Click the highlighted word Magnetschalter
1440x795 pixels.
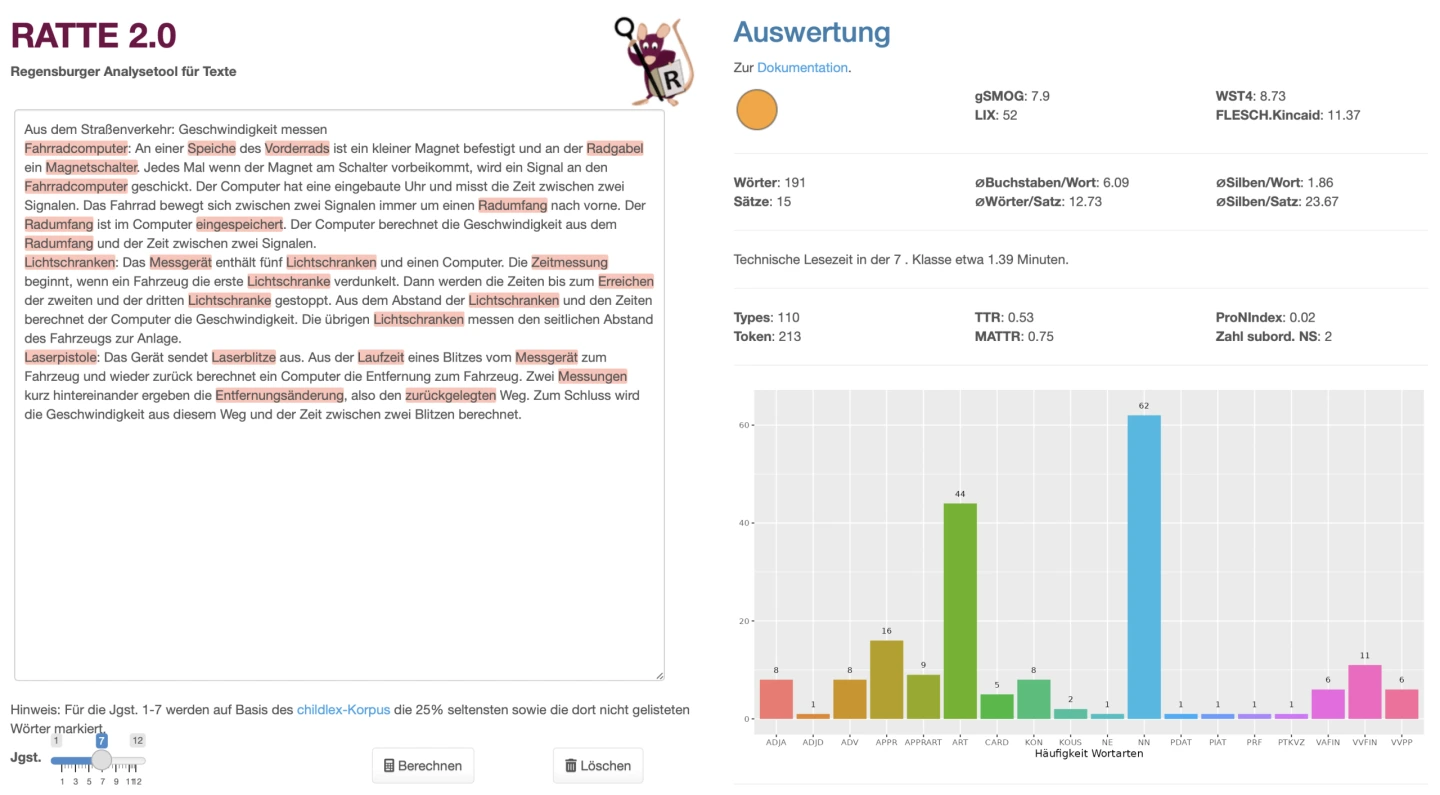pos(91,167)
